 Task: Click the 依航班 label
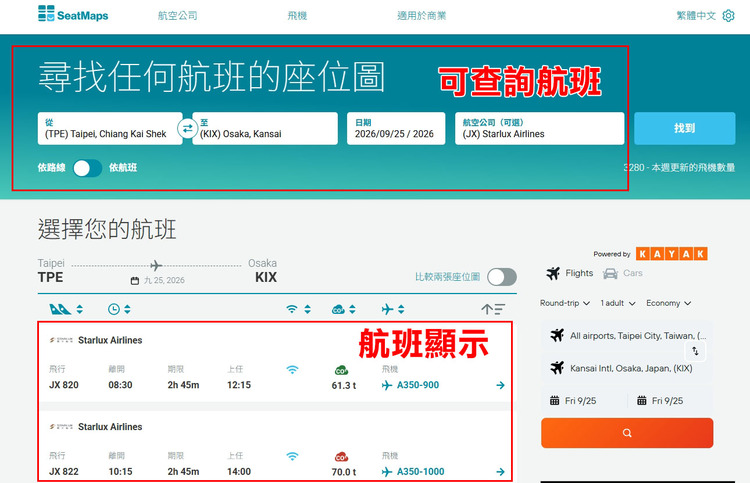123,167
